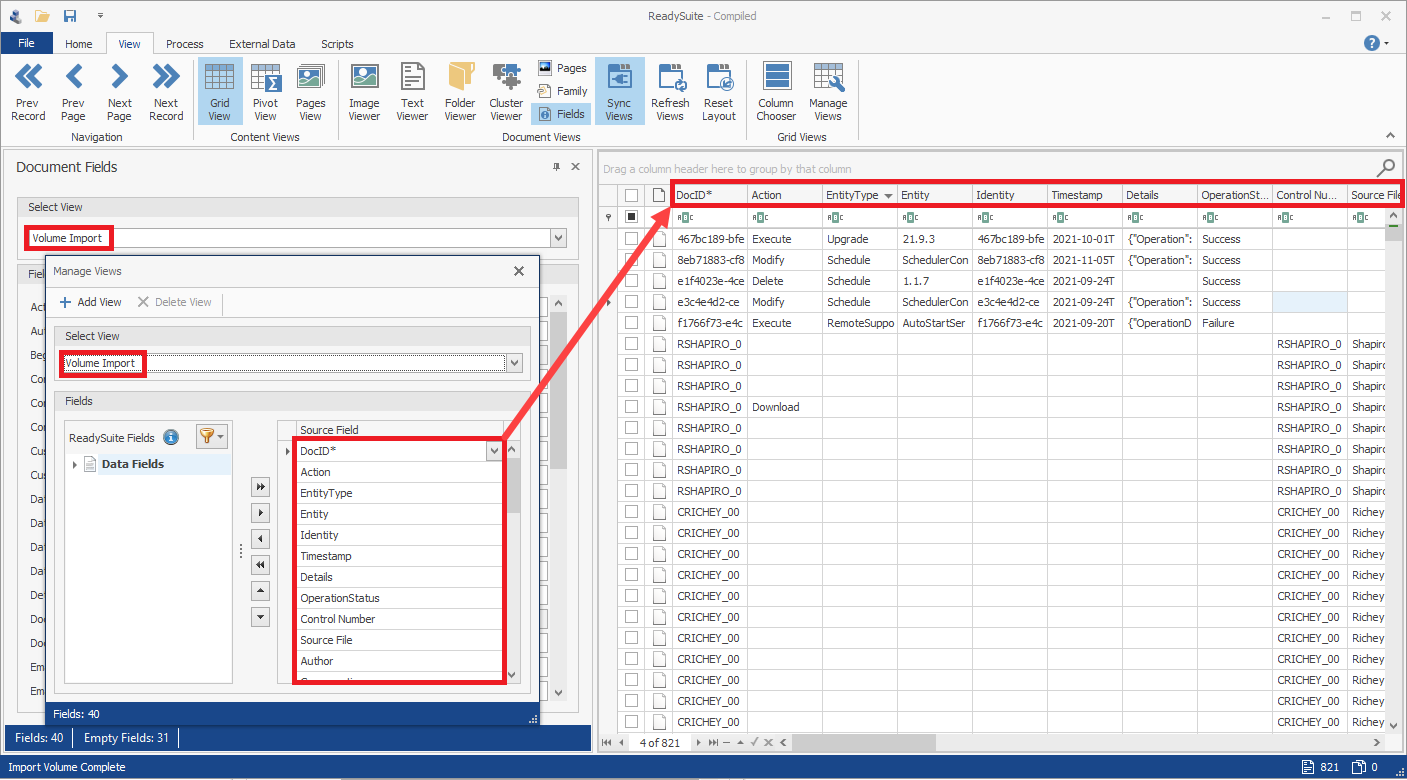Move selected field right with single arrow
Image resolution: width=1407 pixels, height=780 pixels.
click(x=260, y=513)
